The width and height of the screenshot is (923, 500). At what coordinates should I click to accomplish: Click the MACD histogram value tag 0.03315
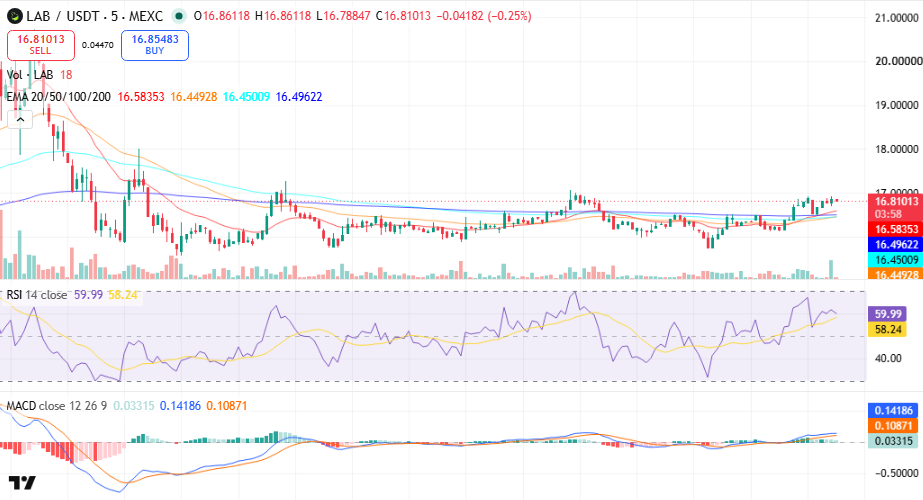point(892,441)
